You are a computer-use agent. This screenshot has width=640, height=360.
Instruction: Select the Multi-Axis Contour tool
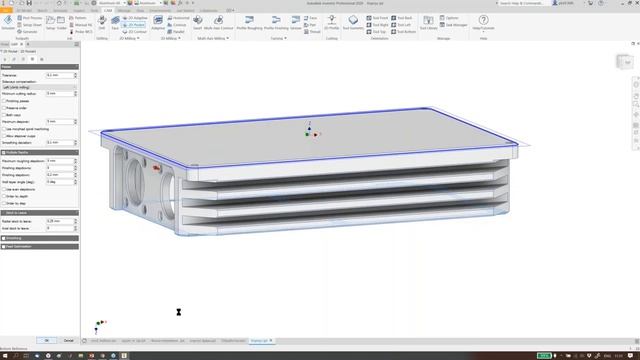218,22
